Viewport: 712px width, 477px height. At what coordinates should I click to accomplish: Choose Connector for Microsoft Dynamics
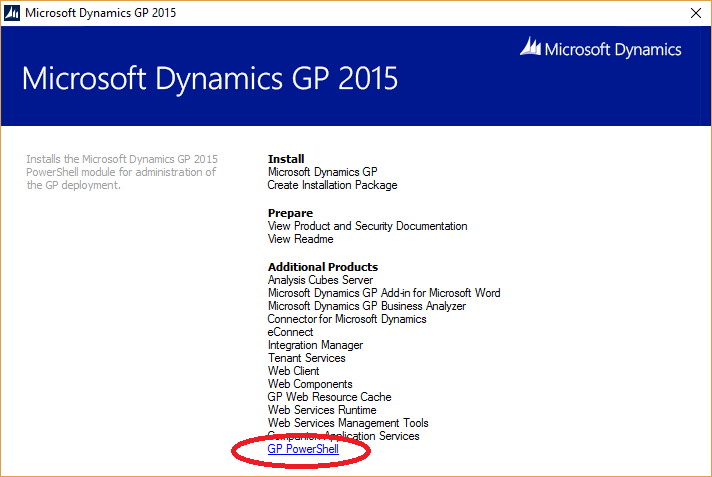point(347,319)
